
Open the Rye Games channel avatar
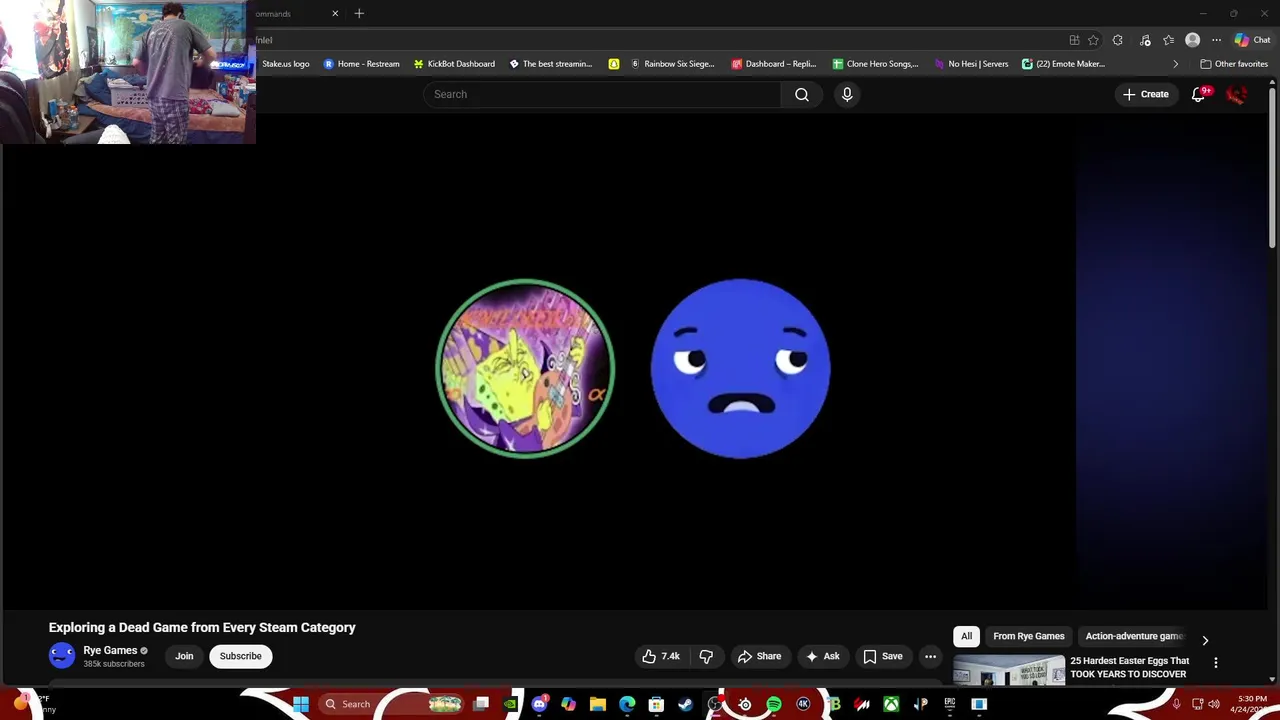[62, 656]
